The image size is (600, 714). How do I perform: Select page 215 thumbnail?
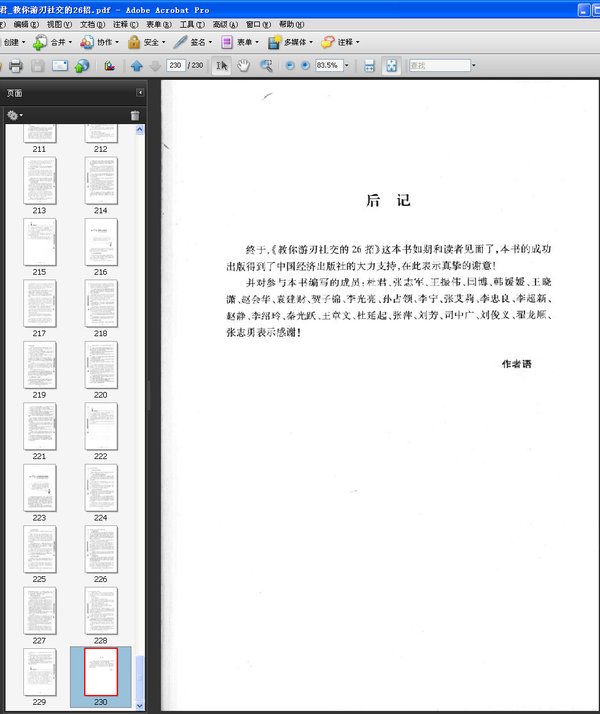40,242
